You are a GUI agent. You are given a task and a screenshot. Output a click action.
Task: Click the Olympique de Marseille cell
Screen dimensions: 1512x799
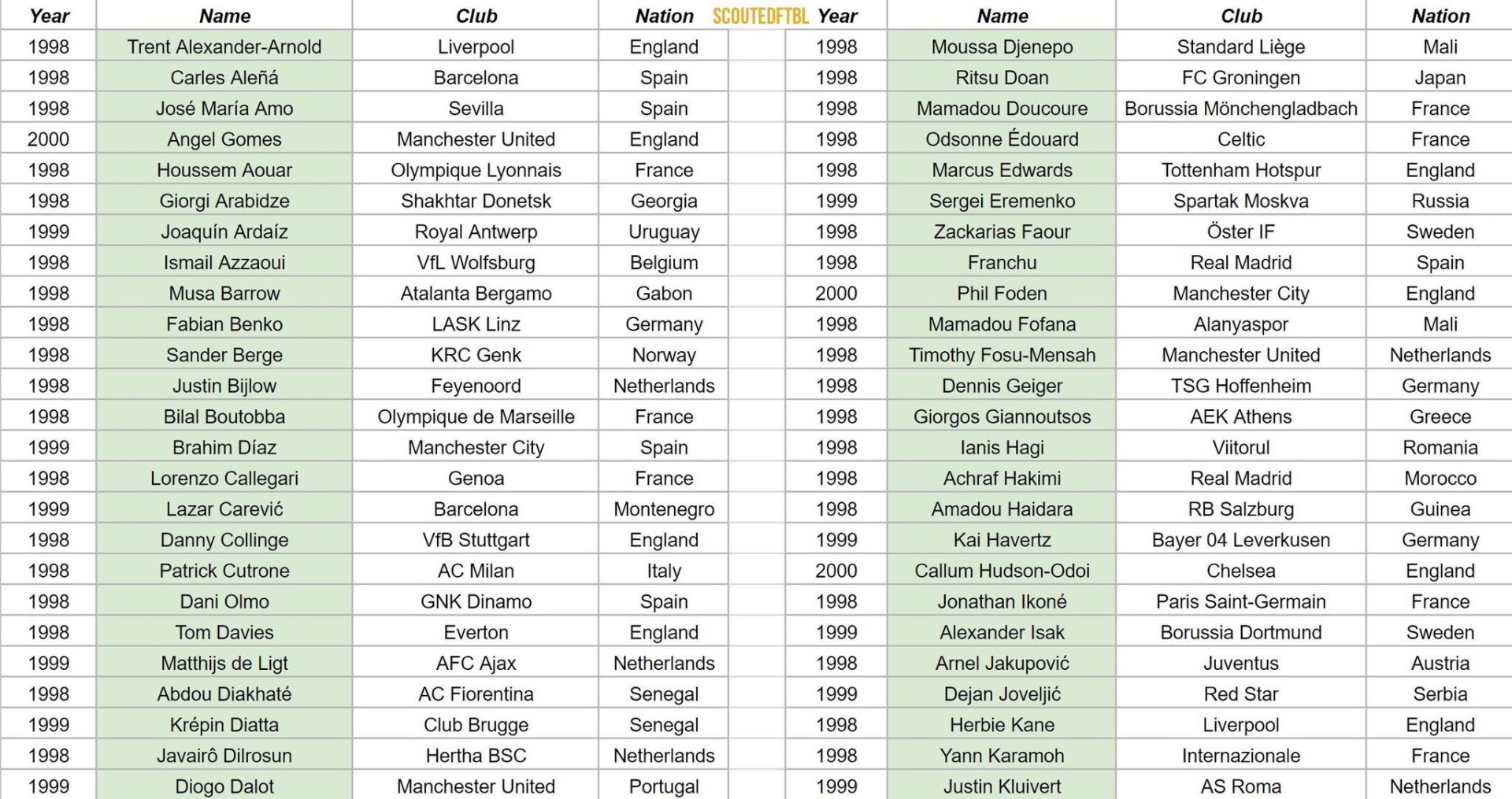[x=476, y=417]
